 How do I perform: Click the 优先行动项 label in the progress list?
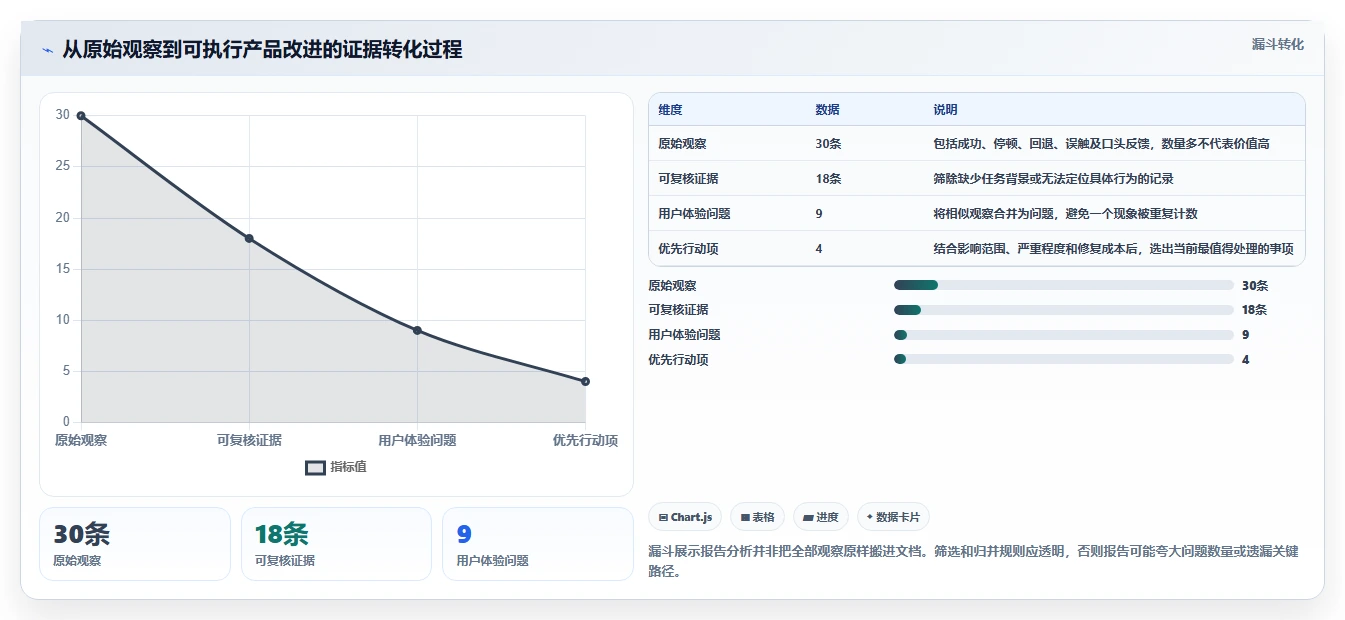click(x=678, y=360)
